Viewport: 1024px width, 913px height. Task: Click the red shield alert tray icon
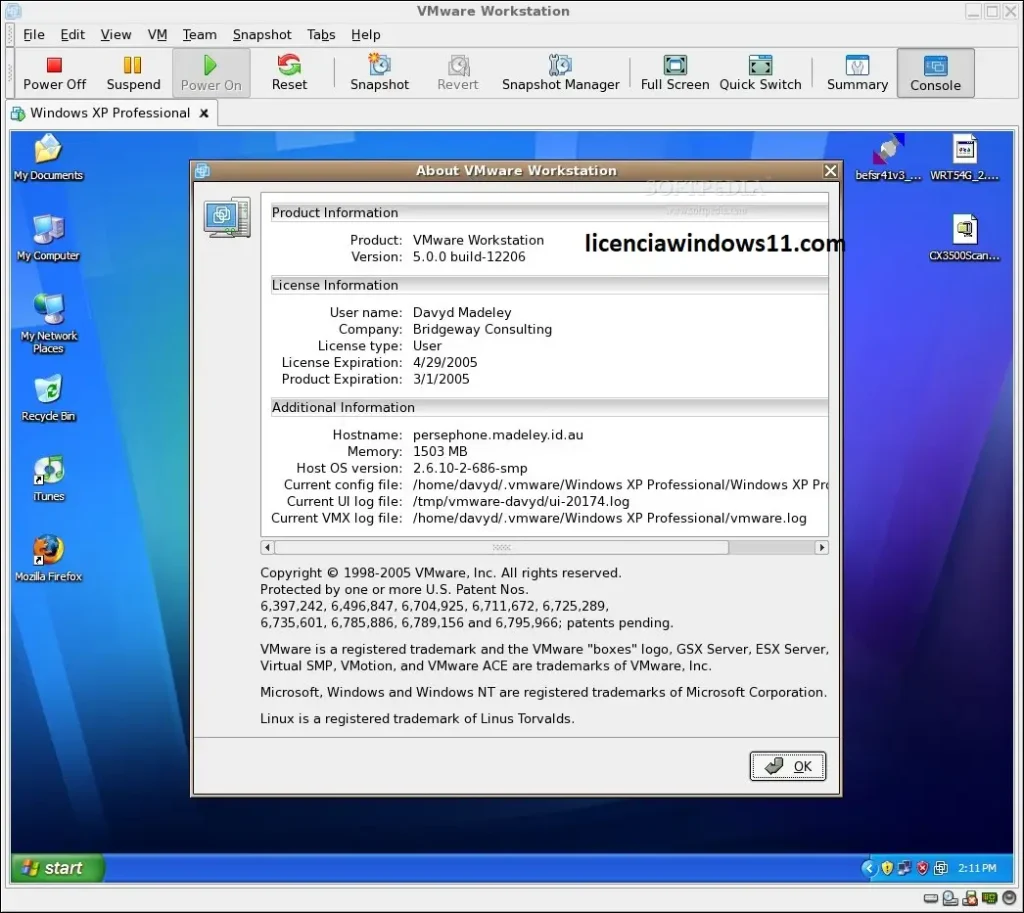point(922,868)
